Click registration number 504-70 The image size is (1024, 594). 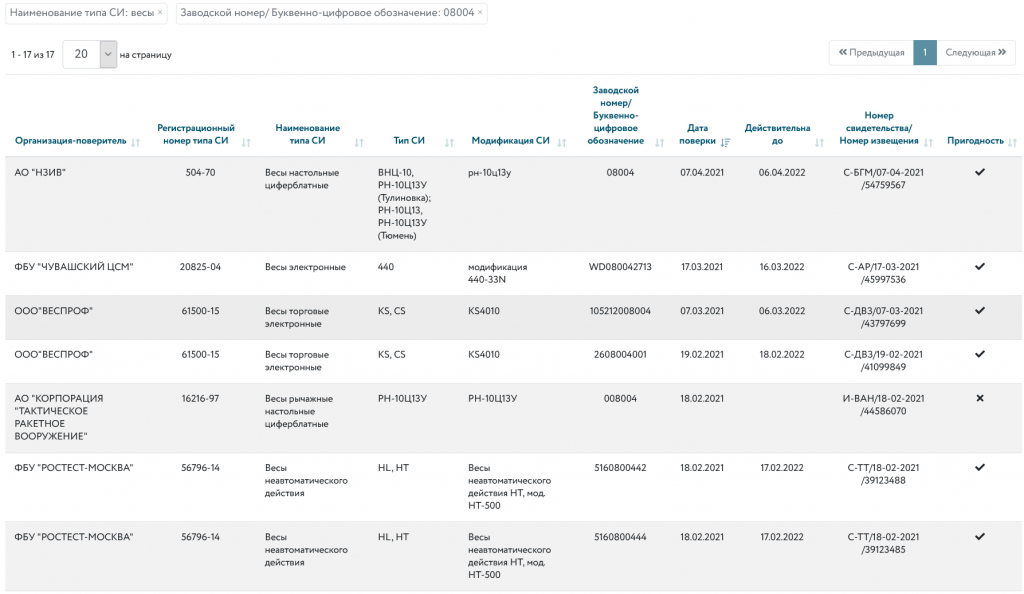200,173
